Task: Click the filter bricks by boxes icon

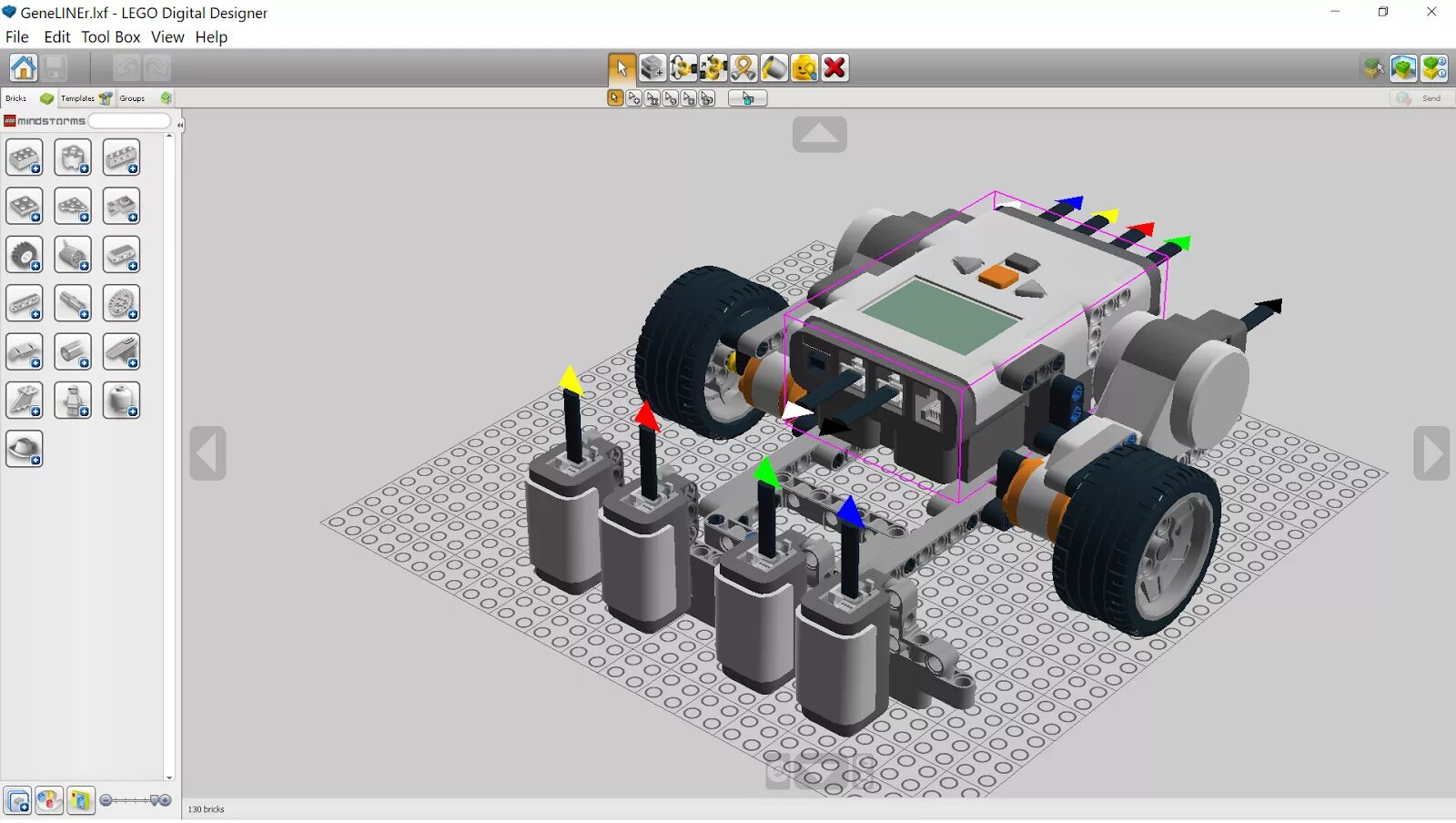Action: tap(81, 801)
